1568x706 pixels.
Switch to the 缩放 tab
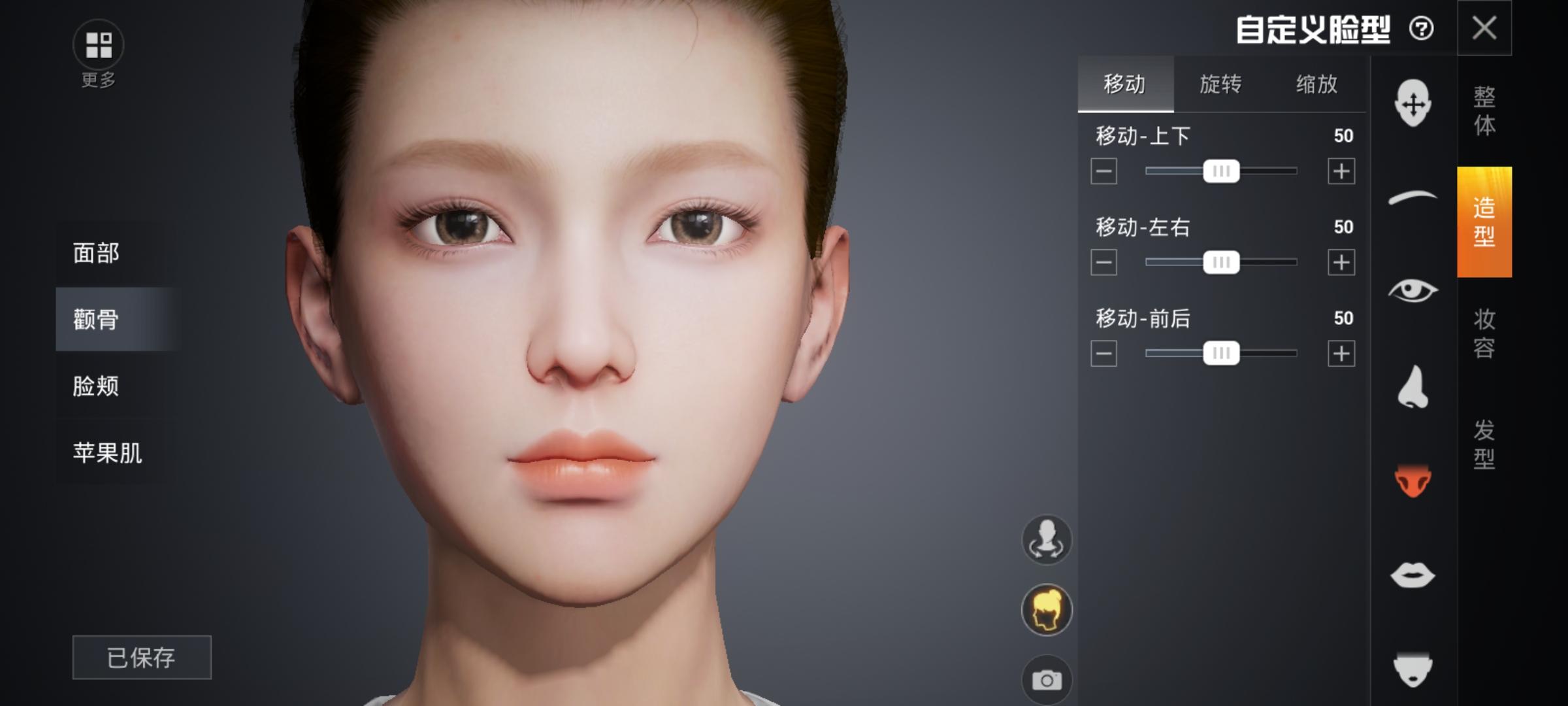(1316, 84)
